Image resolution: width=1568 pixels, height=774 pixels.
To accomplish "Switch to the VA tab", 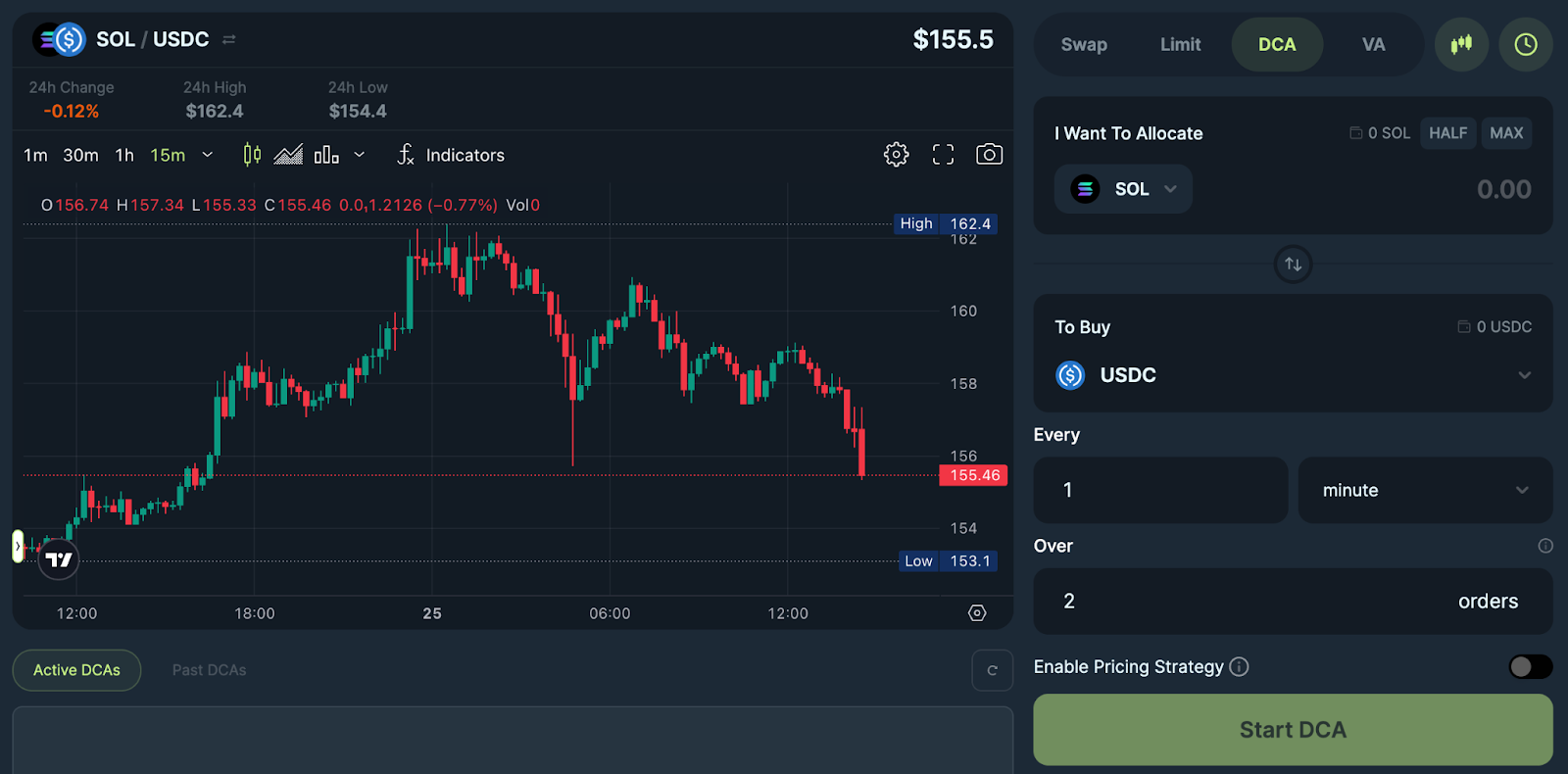I will (1373, 44).
